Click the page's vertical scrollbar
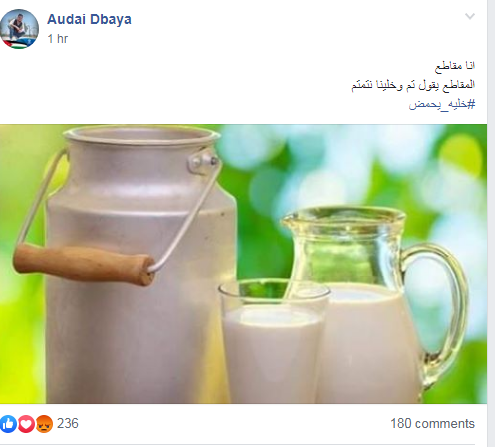Viewport: 495px width, 447px height. point(491,223)
